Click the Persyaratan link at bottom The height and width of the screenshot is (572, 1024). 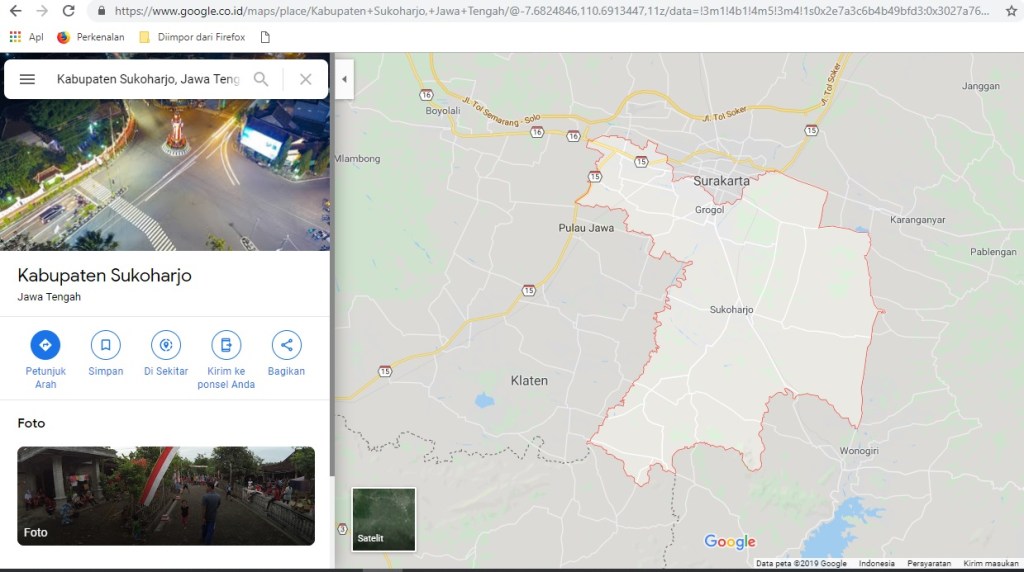(x=929, y=564)
